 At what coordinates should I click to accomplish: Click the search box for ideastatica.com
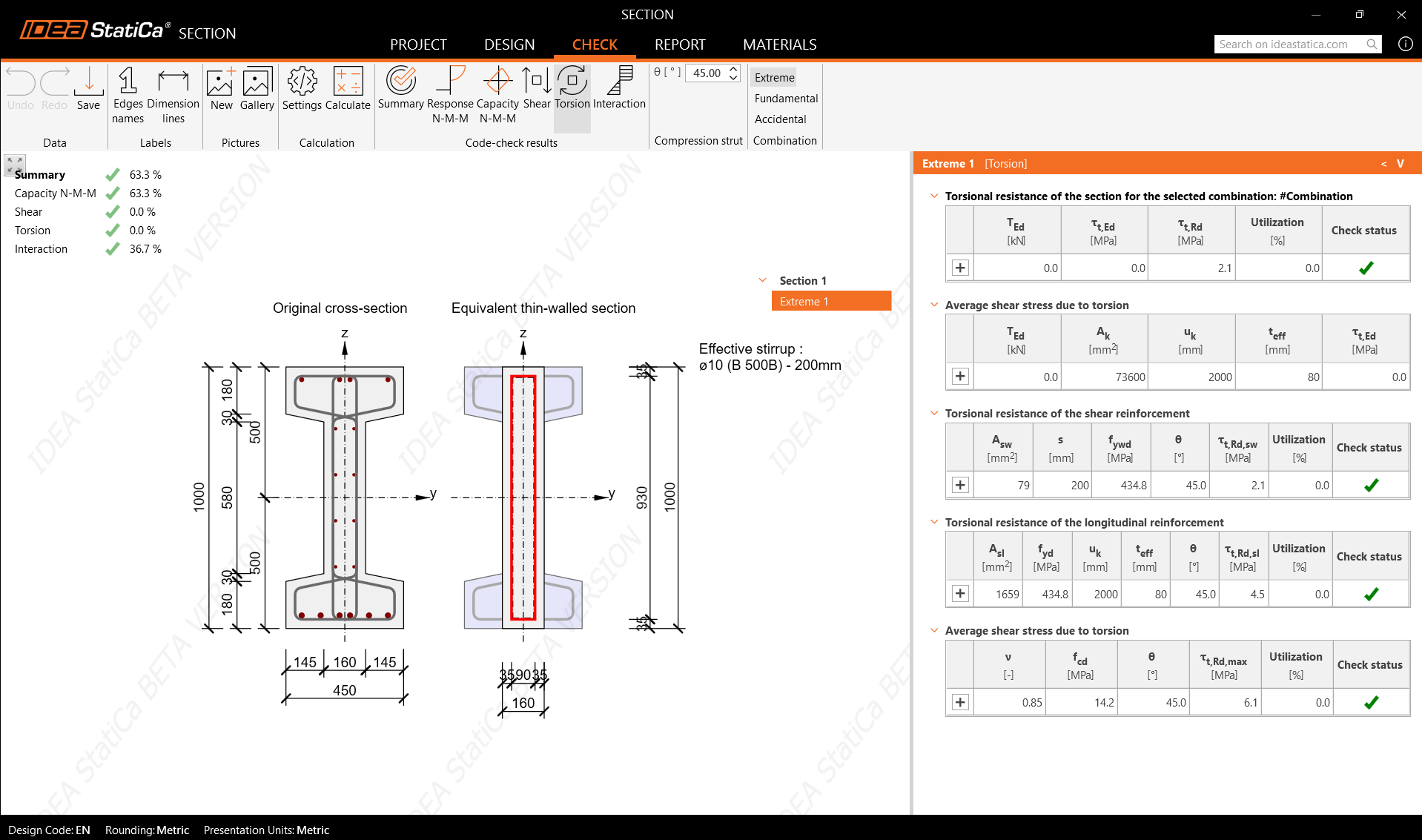click(1290, 44)
